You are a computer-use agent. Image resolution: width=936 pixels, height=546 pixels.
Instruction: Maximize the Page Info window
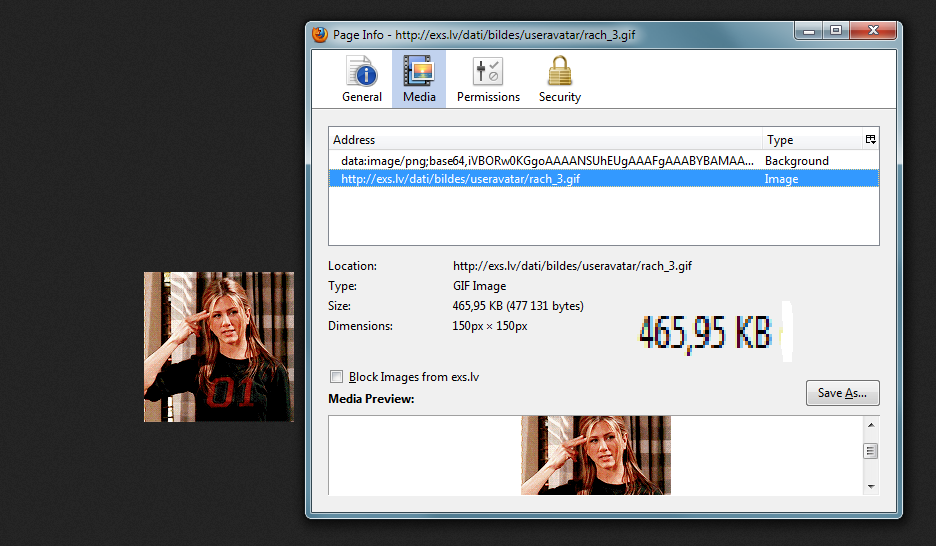pos(835,31)
